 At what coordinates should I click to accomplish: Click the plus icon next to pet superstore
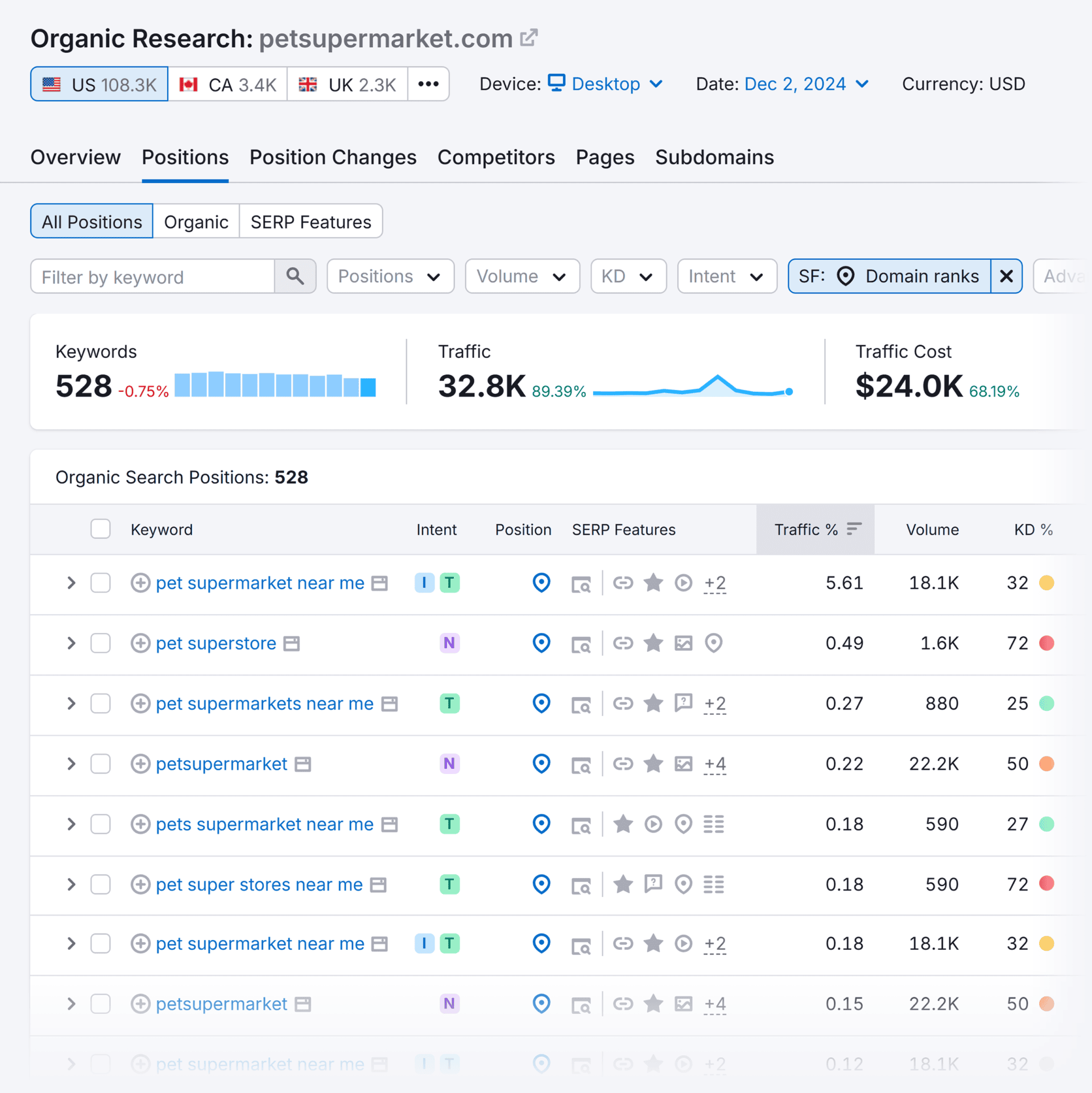pyautogui.click(x=140, y=643)
